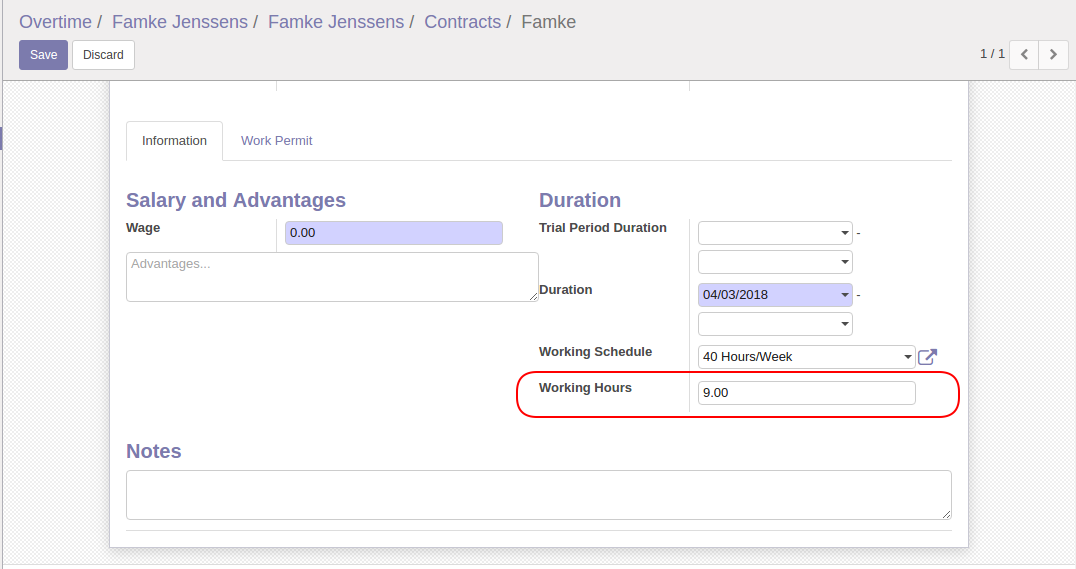Open Working Schedule external link icon
The width and height of the screenshot is (1076, 569).
pos(927,357)
